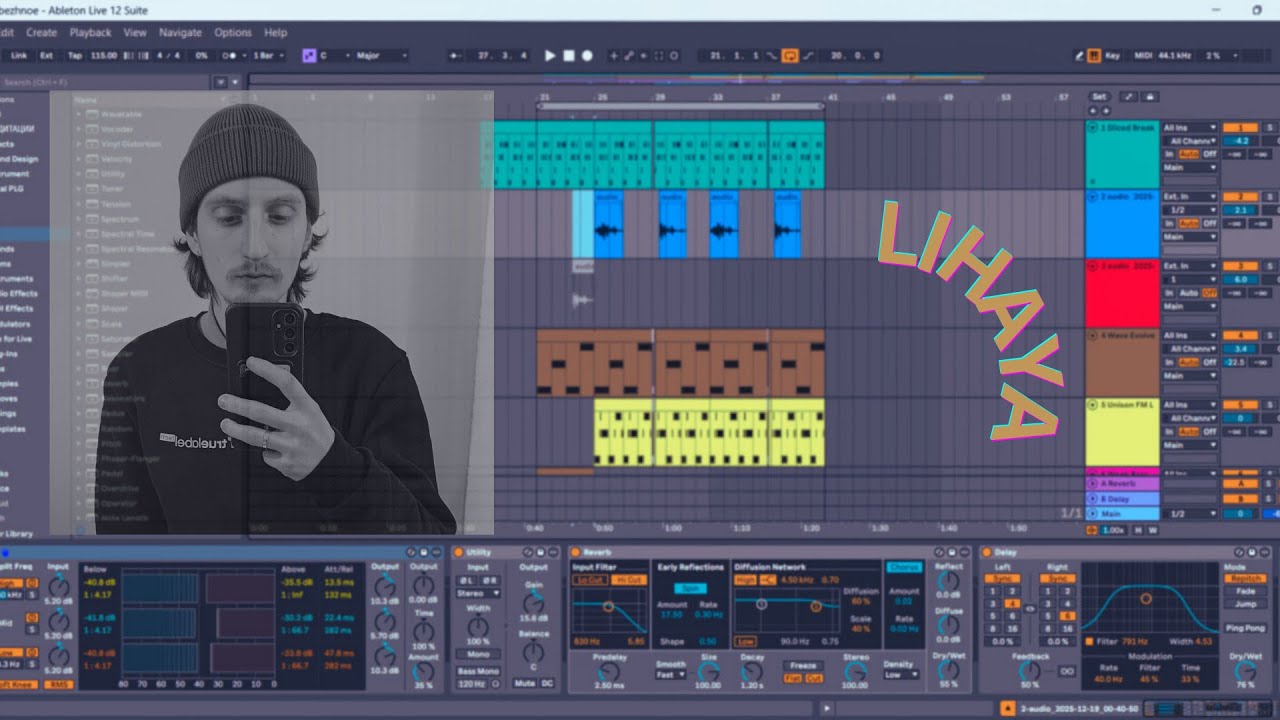The width and height of the screenshot is (1280, 720).
Task: Toggle the Reverb Freeze button
Action: pos(802,665)
